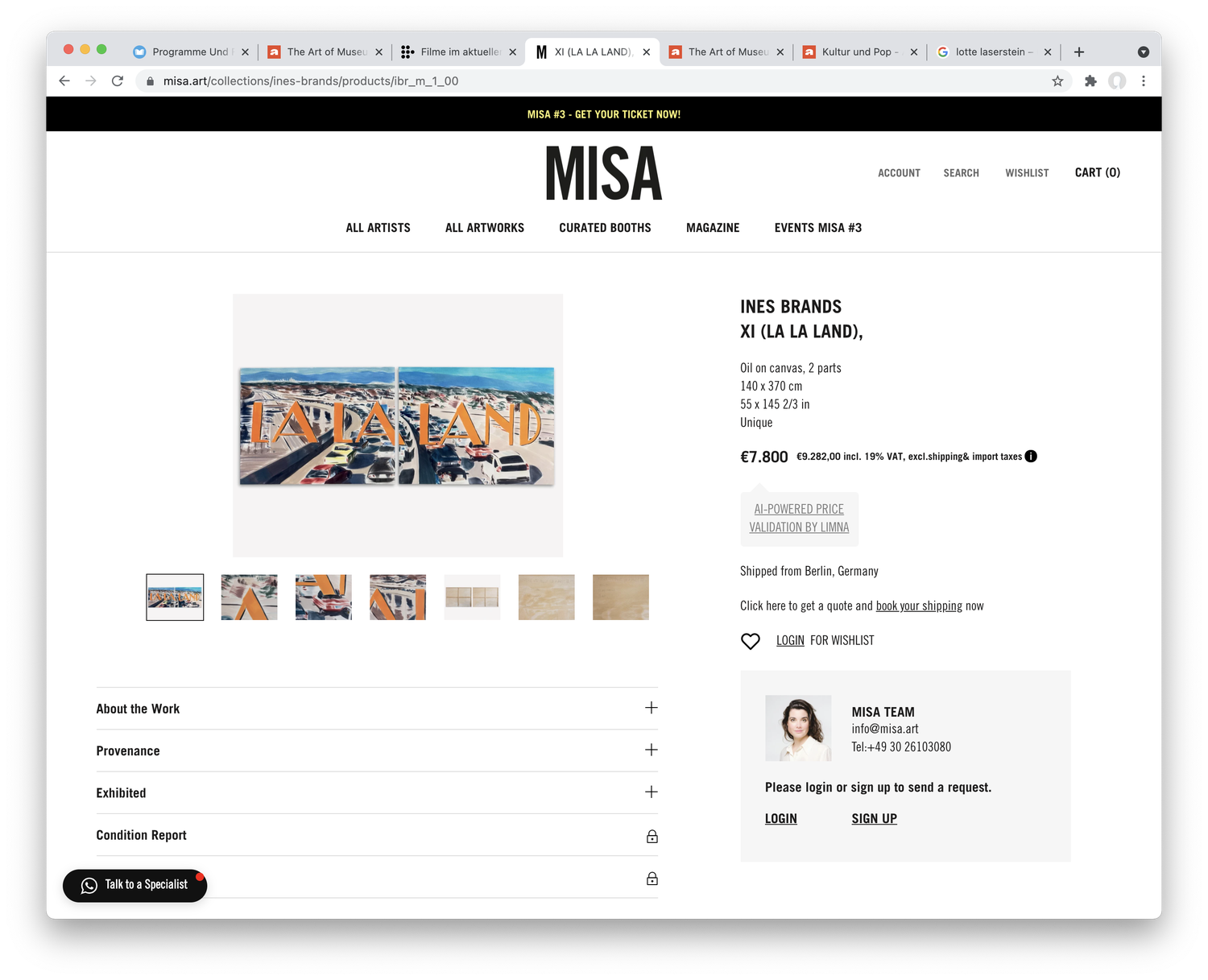Click the tab search dropdown arrow
Viewport: 1208px width, 980px height.
pos(1143,52)
